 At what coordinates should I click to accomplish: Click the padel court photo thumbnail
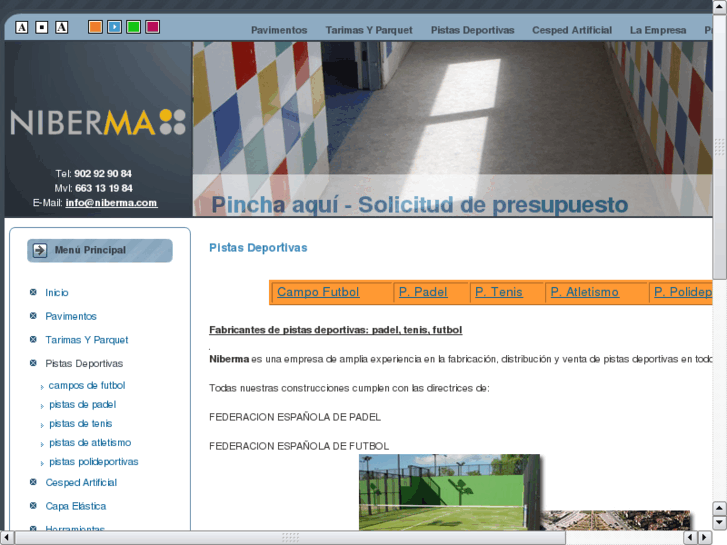449,492
